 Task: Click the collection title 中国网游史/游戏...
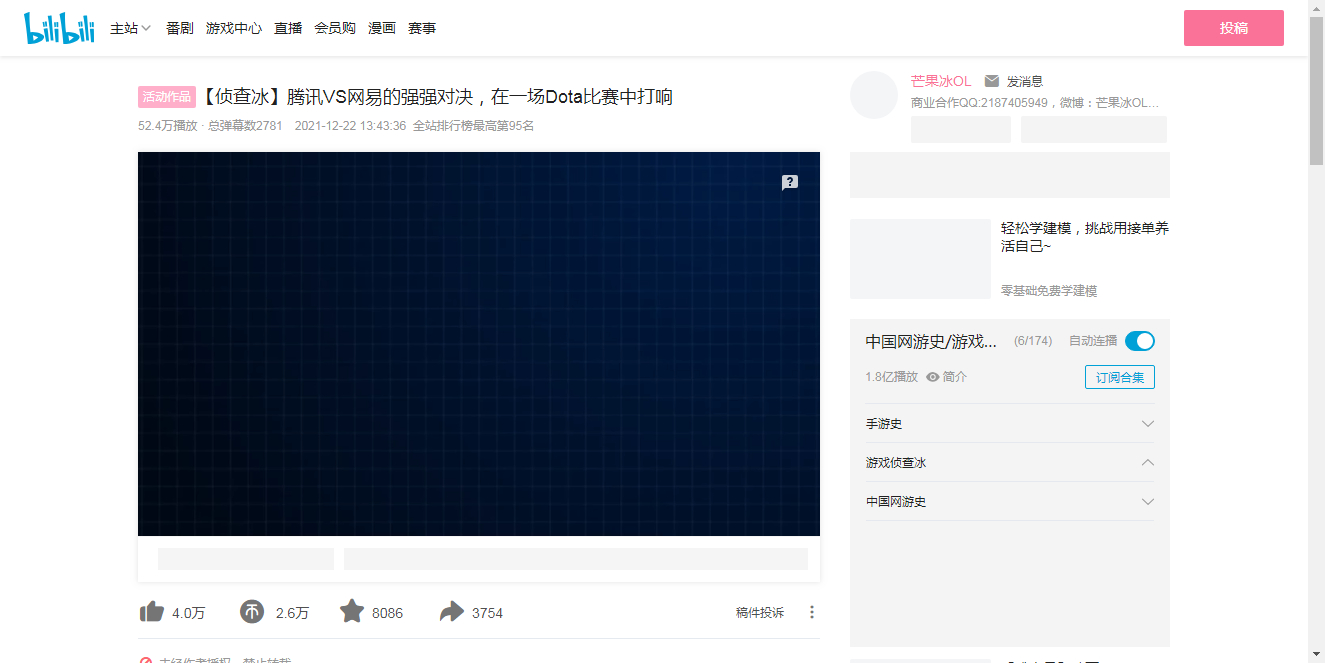[x=932, y=341]
